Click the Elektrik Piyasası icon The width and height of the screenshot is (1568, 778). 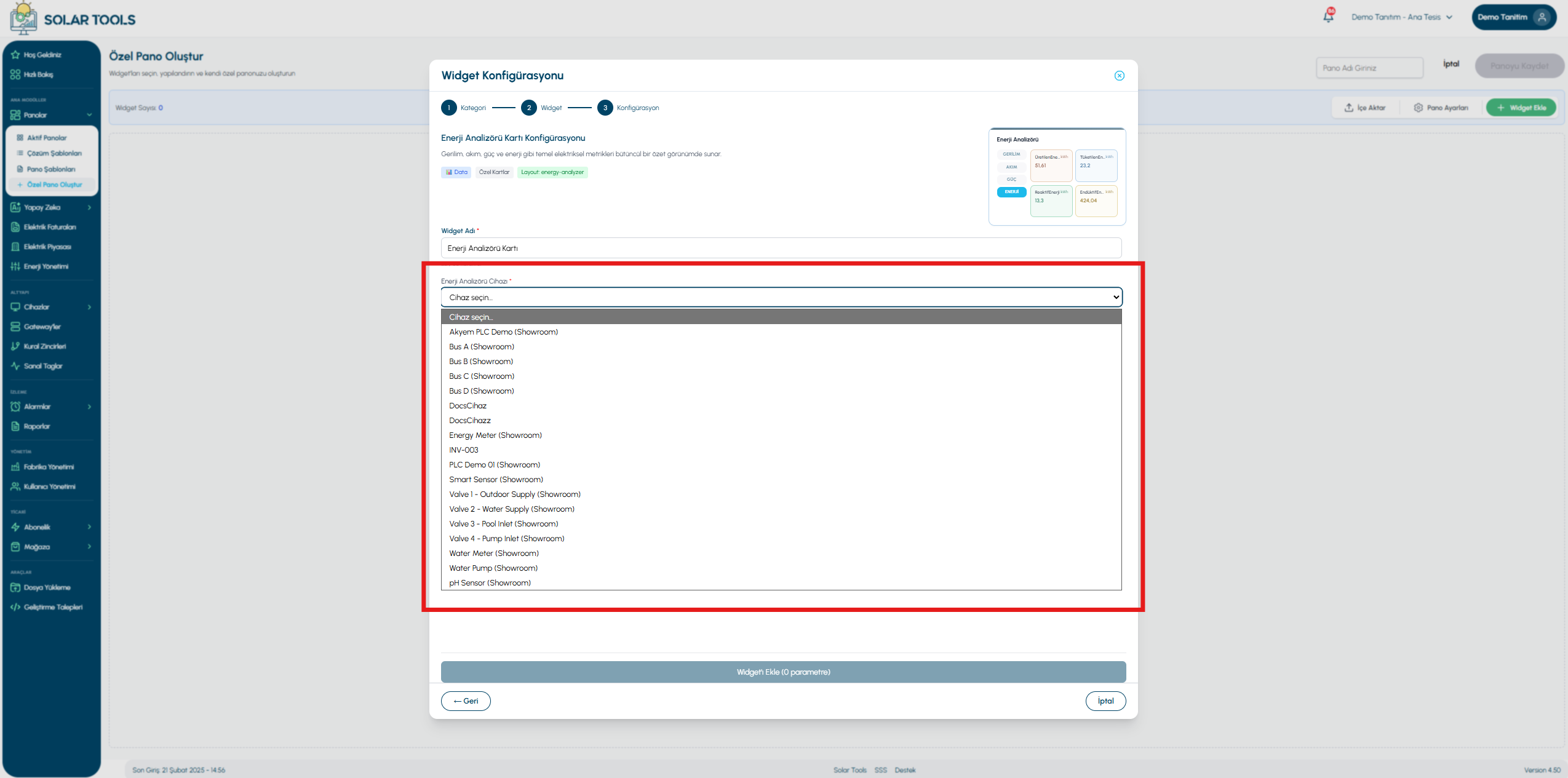(15, 247)
